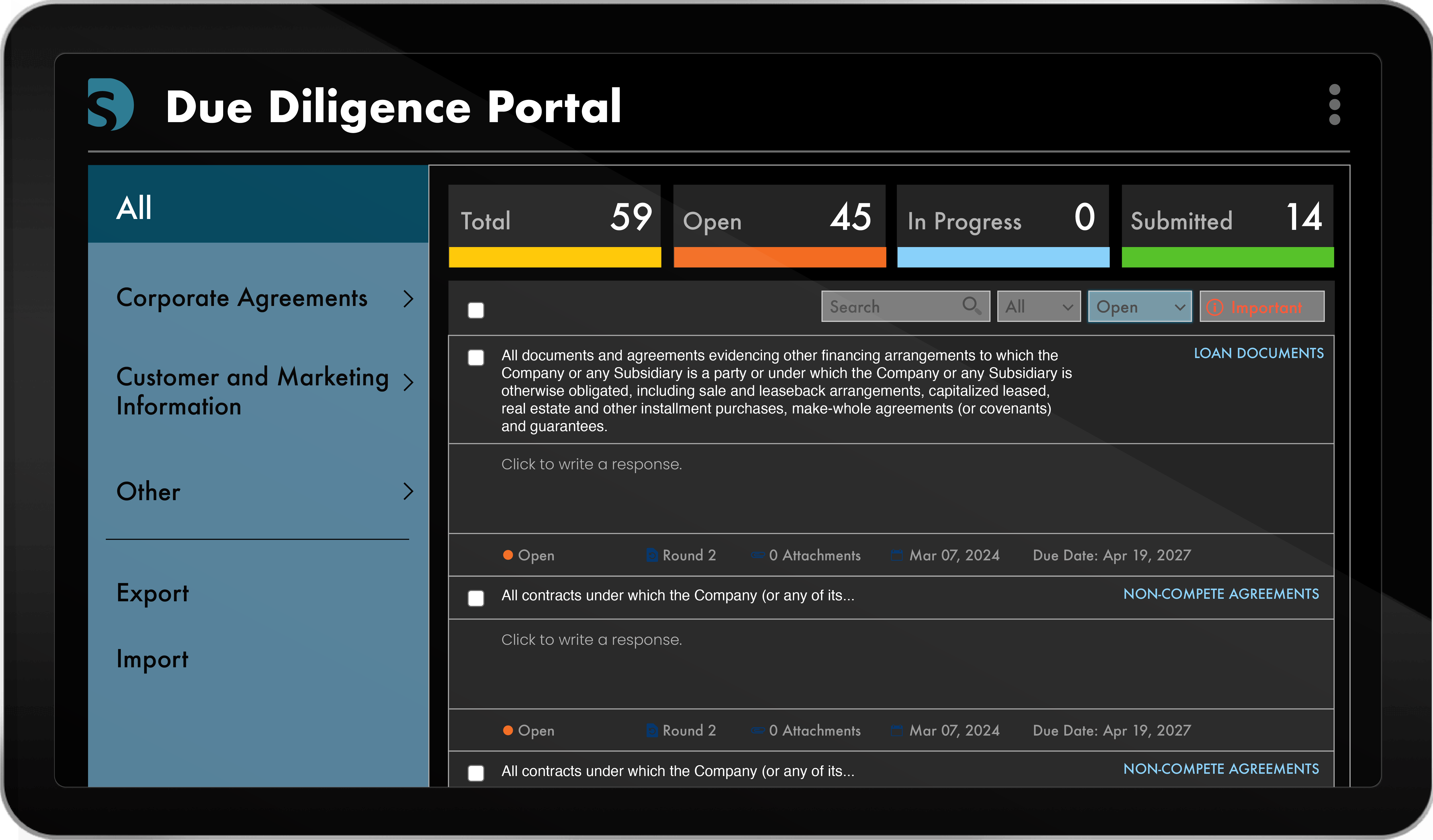Viewport: 1433px width, 840px height.
Task: Click orange Open status dot in second request
Action: (508, 730)
